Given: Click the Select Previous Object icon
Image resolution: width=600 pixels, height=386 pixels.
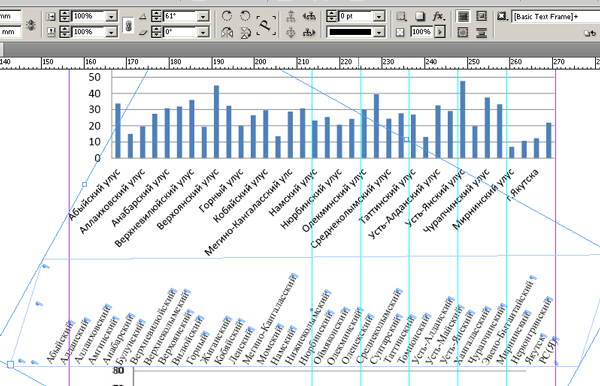Looking at the screenshot, I should click(309, 16).
